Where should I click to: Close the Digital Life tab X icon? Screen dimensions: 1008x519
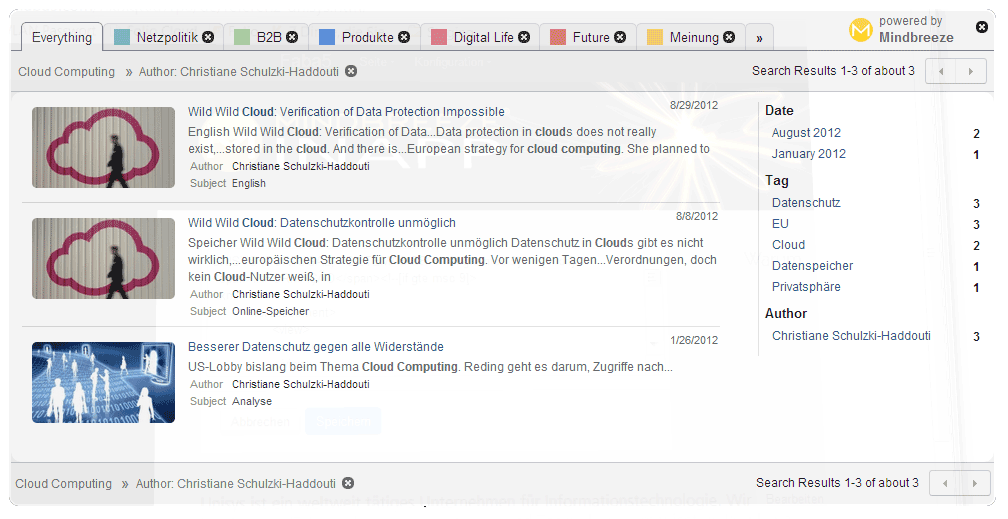[x=524, y=37]
